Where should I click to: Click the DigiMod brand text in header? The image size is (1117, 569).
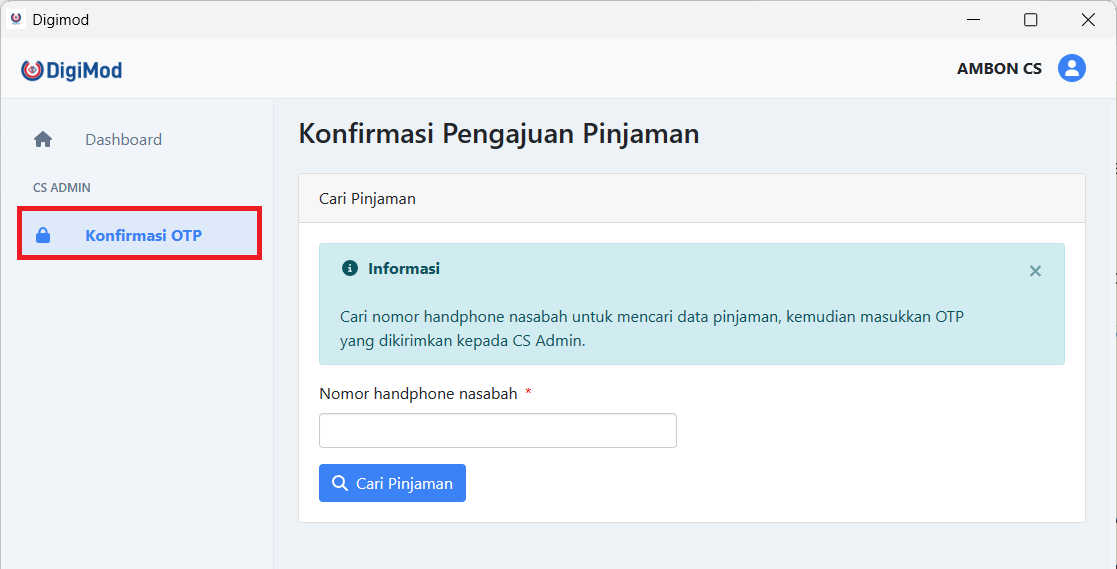point(84,70)
